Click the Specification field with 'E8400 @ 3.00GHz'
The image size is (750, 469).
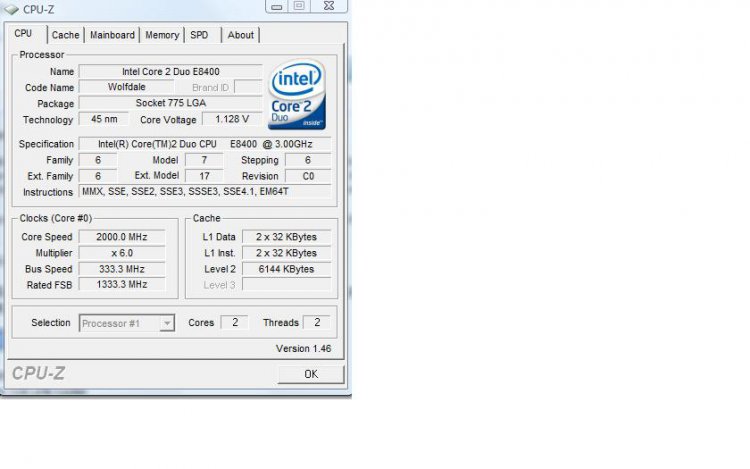click(205, 144)
